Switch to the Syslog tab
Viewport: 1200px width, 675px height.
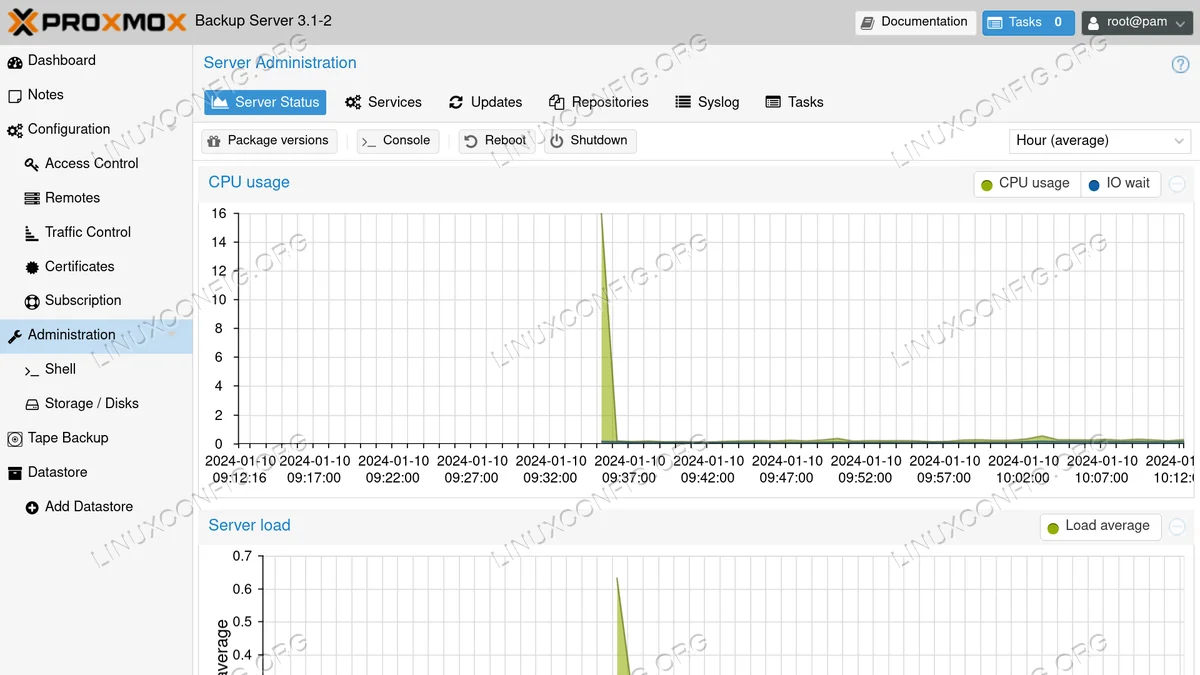(x=707, y=102)
